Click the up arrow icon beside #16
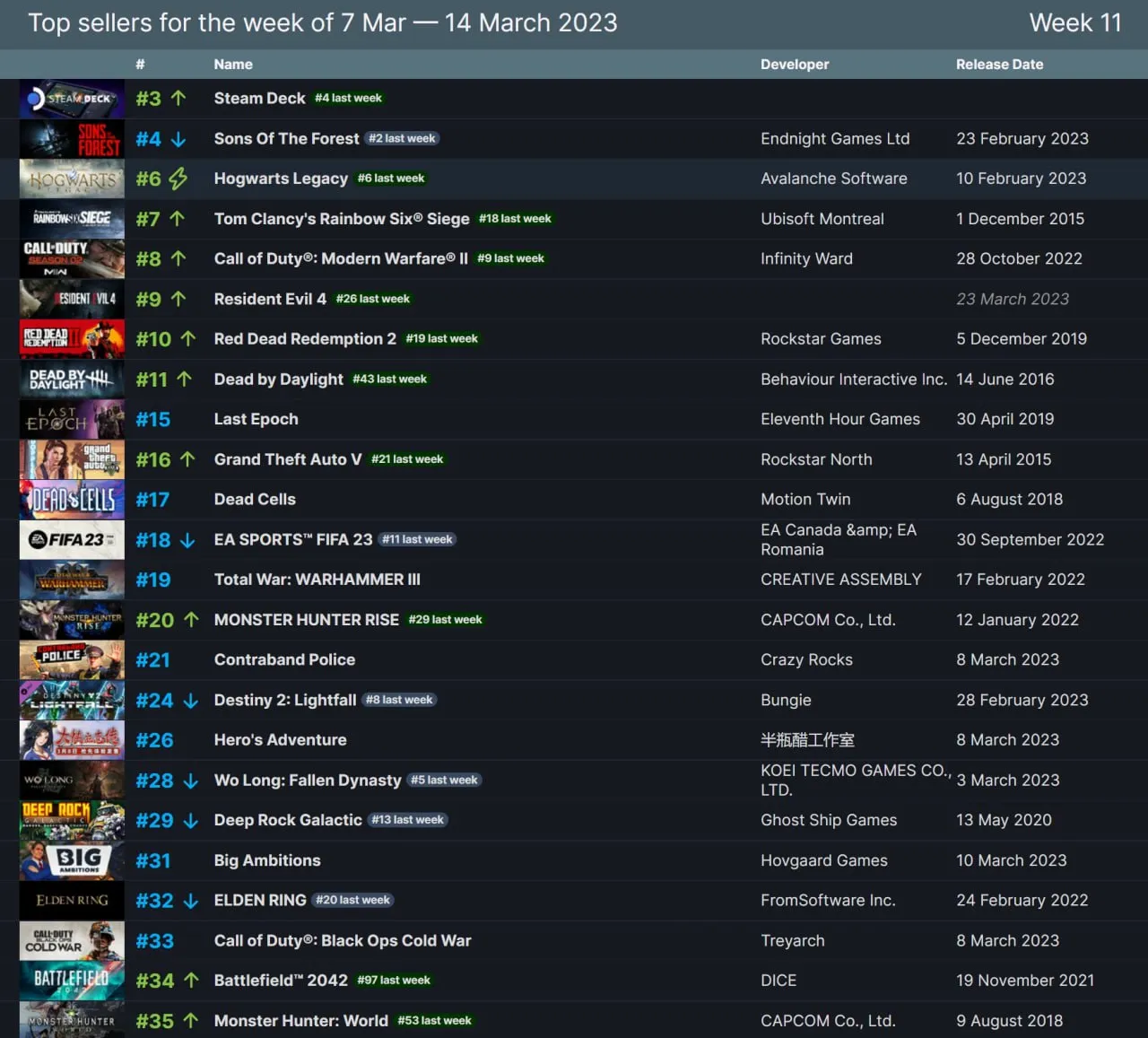 [187, 458]
